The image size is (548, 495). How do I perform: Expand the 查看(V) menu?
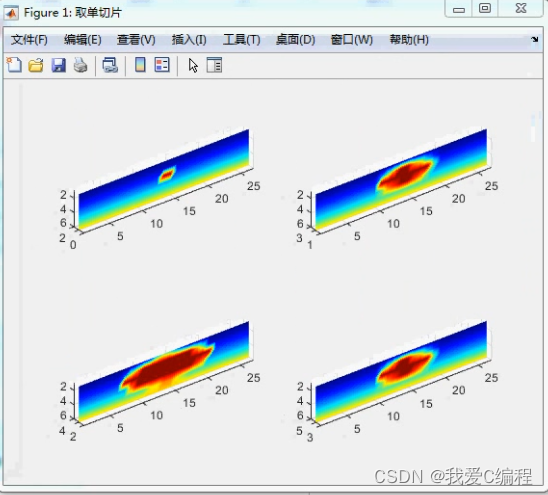pos(136,40)
